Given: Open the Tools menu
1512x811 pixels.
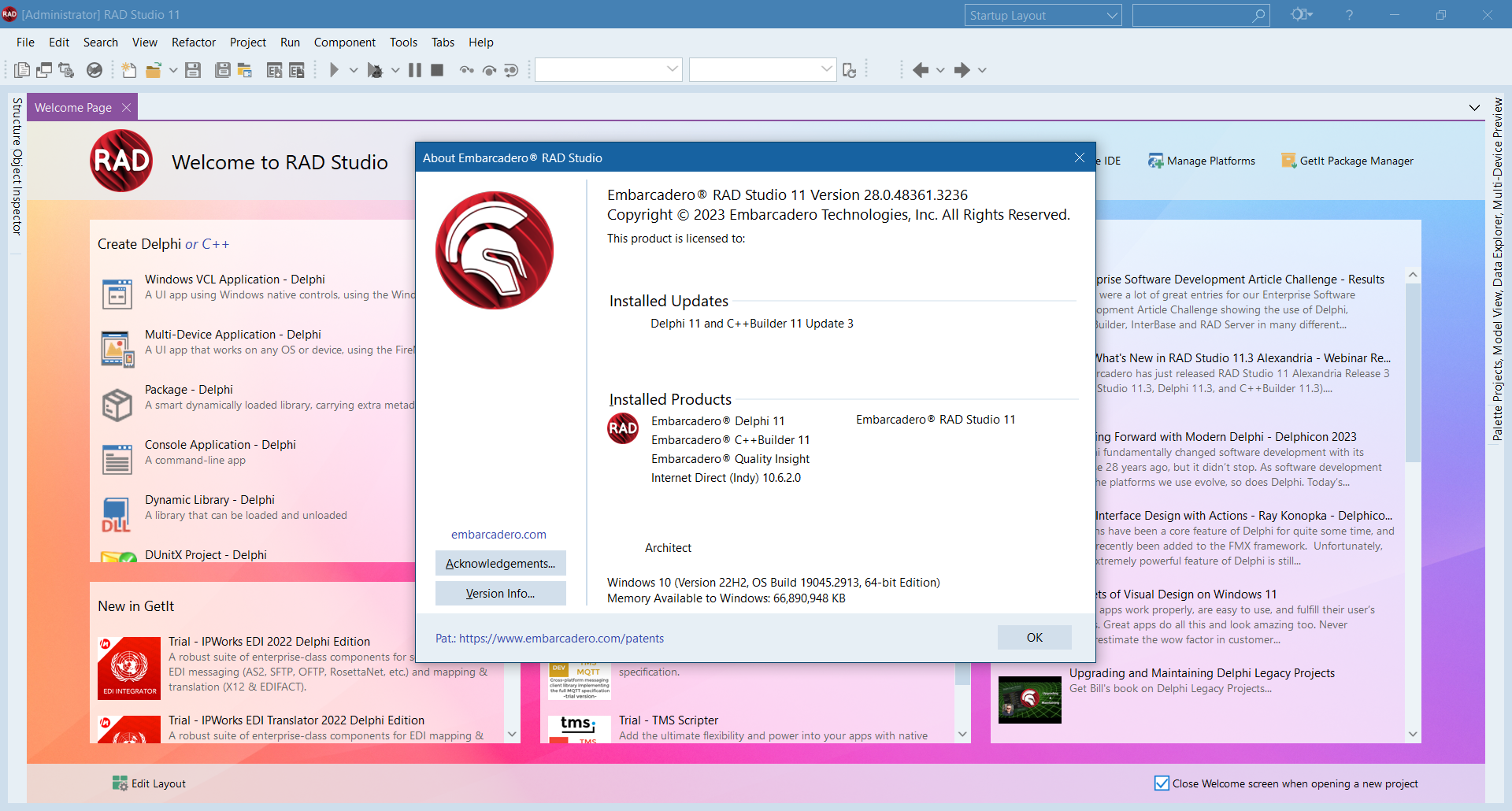Looking at the screenshot, I should pos(403,43).
